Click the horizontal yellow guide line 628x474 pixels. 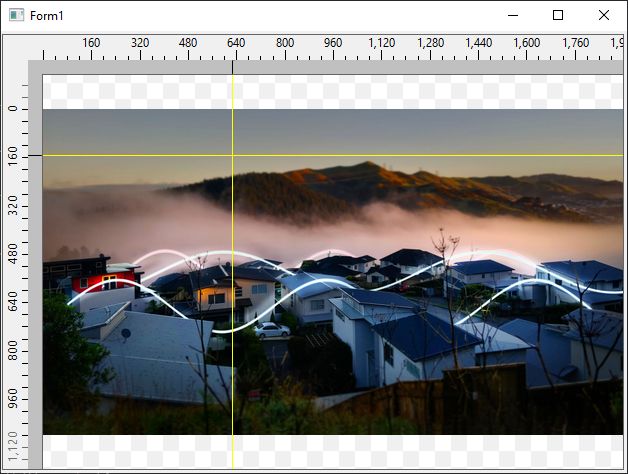coord(332,155)
